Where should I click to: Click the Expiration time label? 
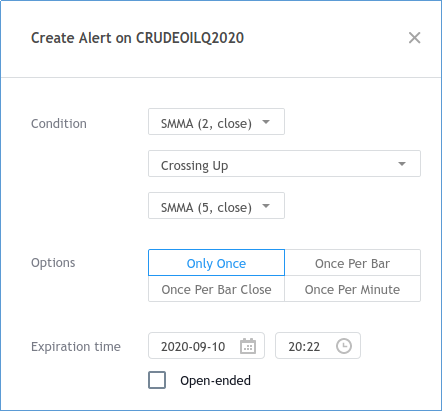[76, 347]
